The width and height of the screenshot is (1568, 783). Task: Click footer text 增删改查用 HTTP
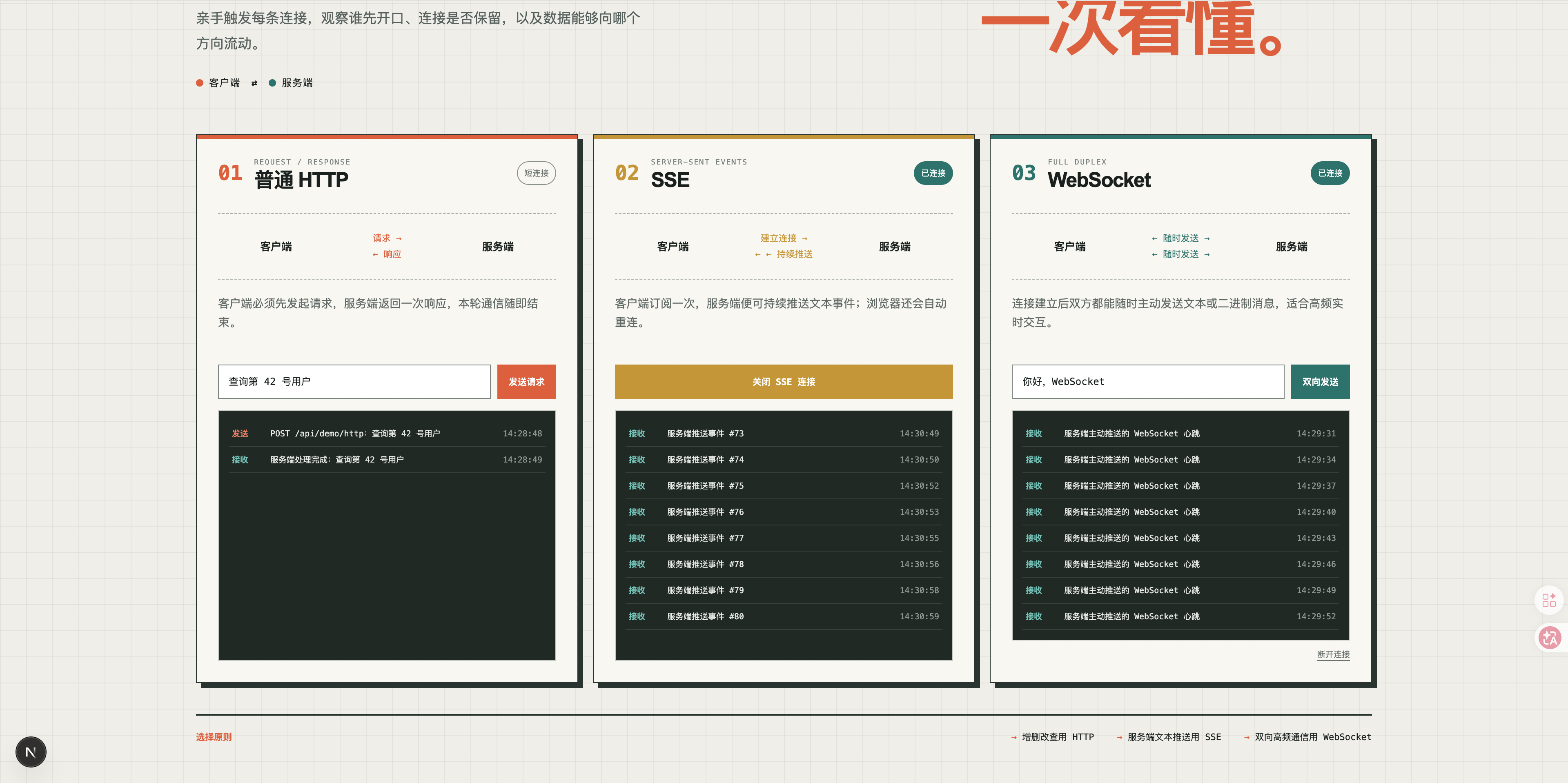[1058, 737]
